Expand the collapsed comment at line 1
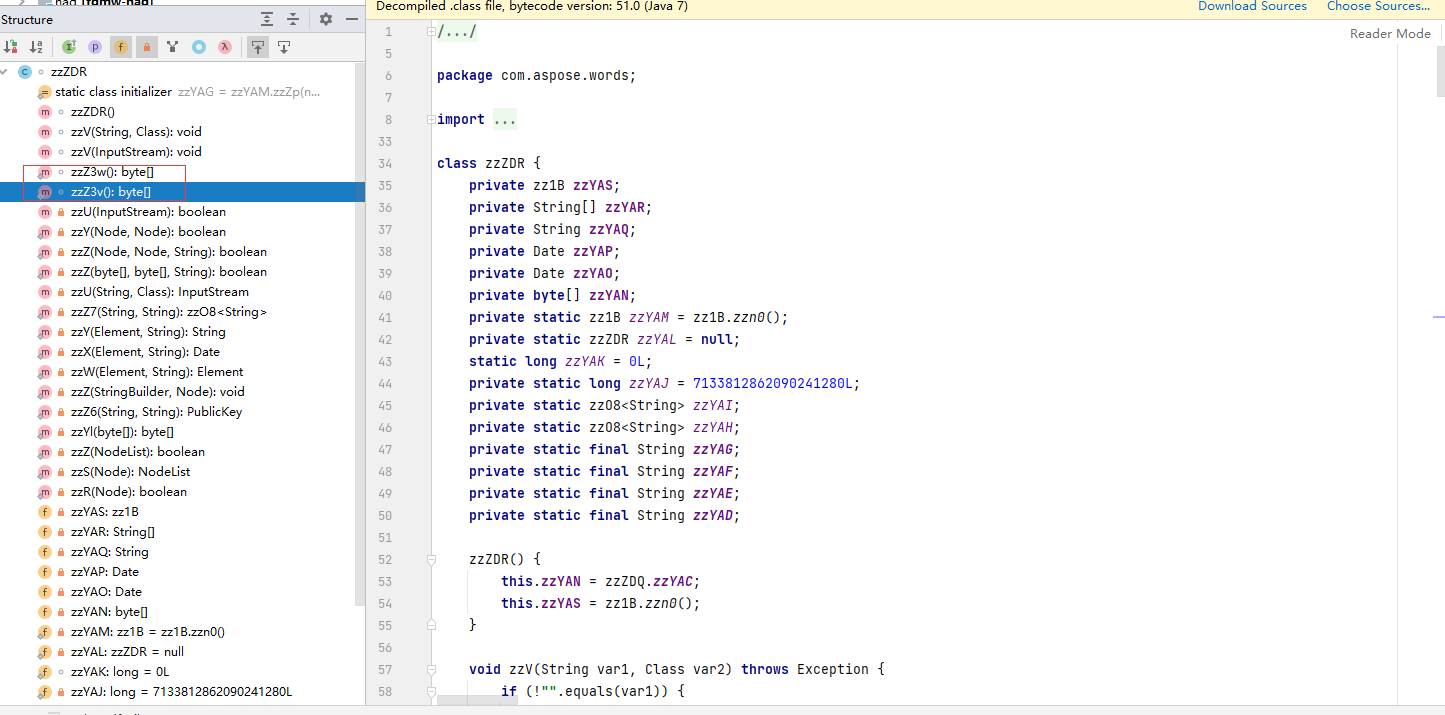 tap(430, 30)
